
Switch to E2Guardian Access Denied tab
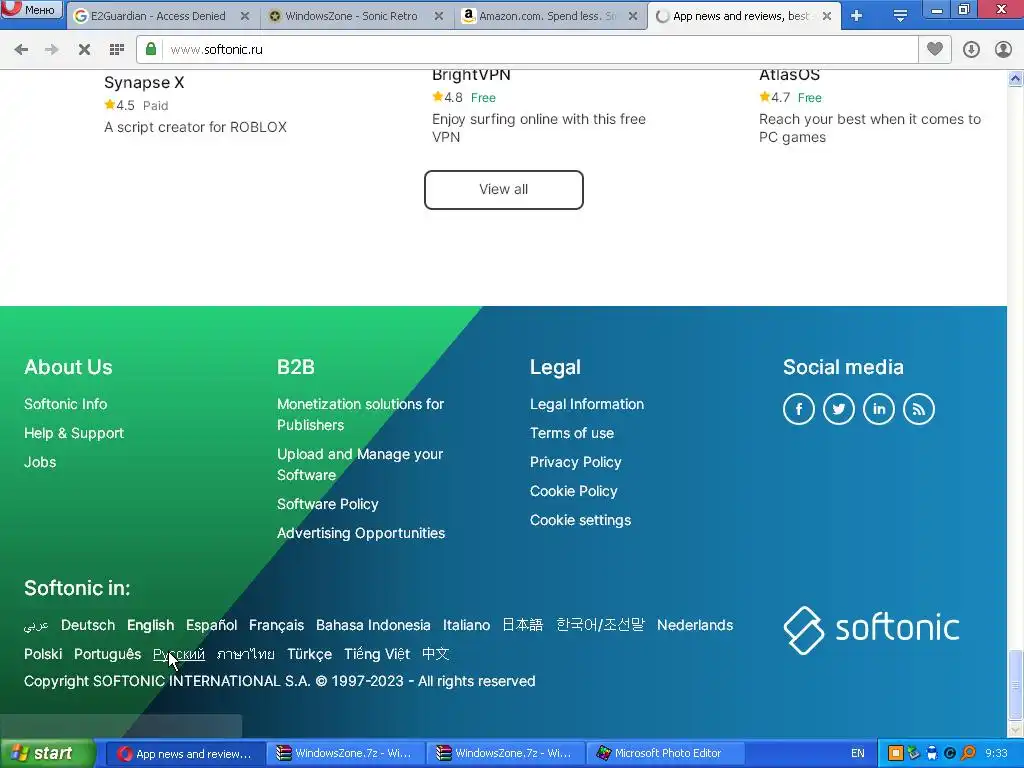157,16
